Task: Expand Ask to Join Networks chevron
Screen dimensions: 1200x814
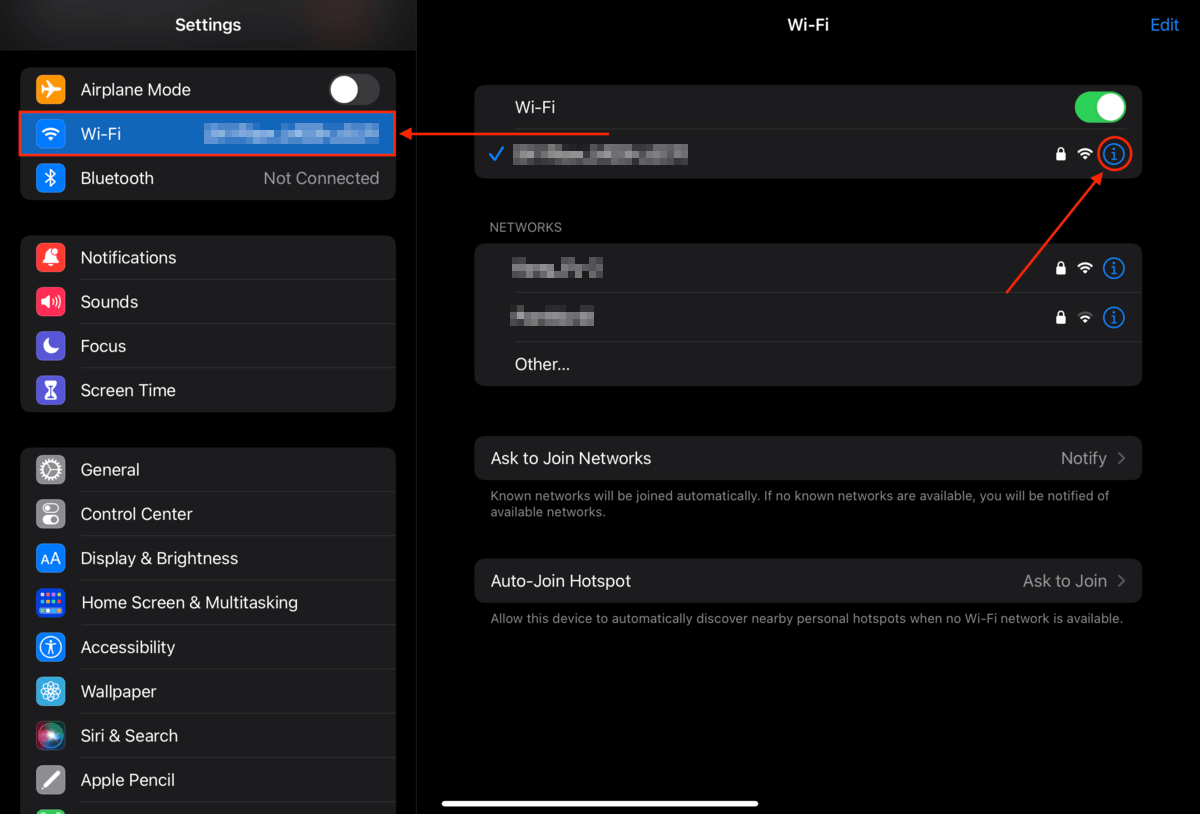Action: 1121,458
